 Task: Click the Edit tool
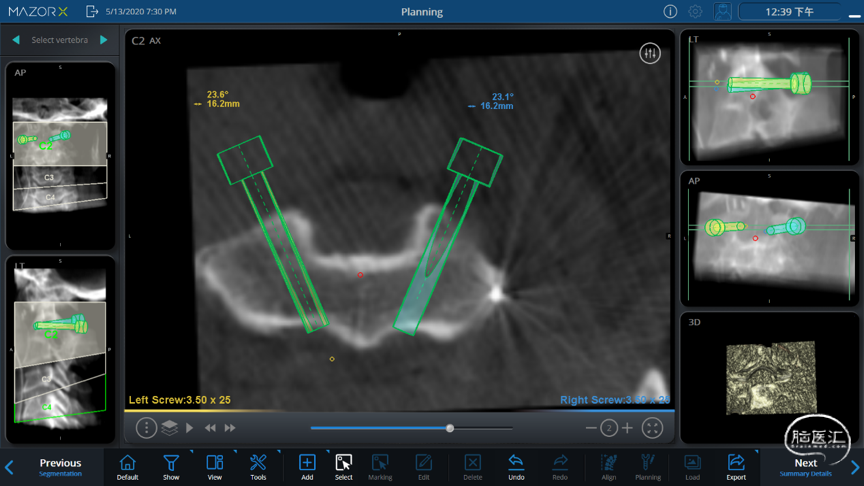tap(424, 467)
